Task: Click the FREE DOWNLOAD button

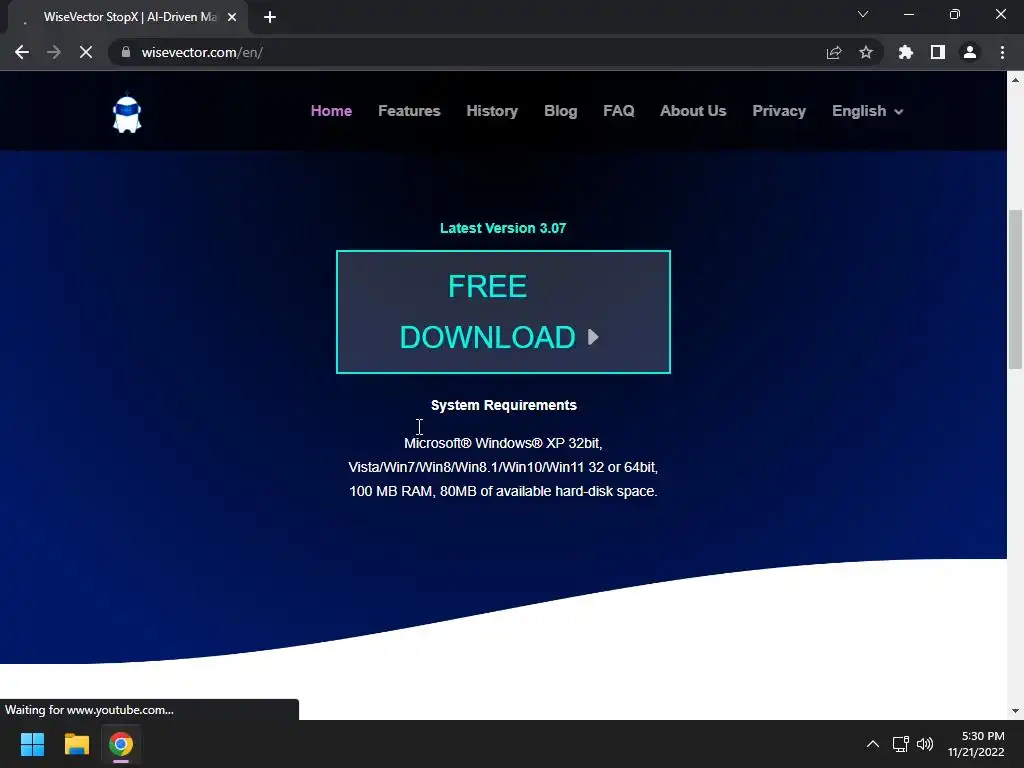Action: coord(503,312)
